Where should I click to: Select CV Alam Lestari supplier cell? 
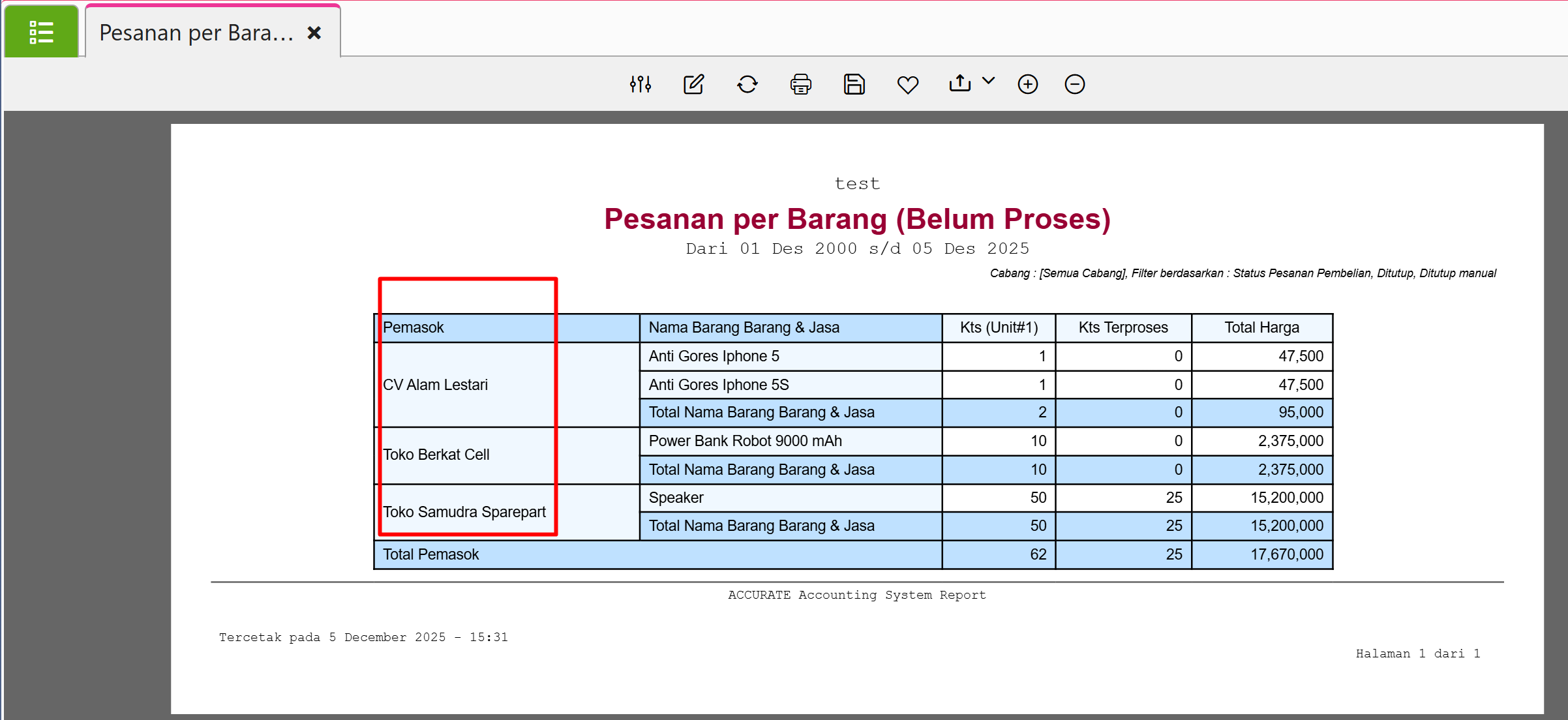435,385
